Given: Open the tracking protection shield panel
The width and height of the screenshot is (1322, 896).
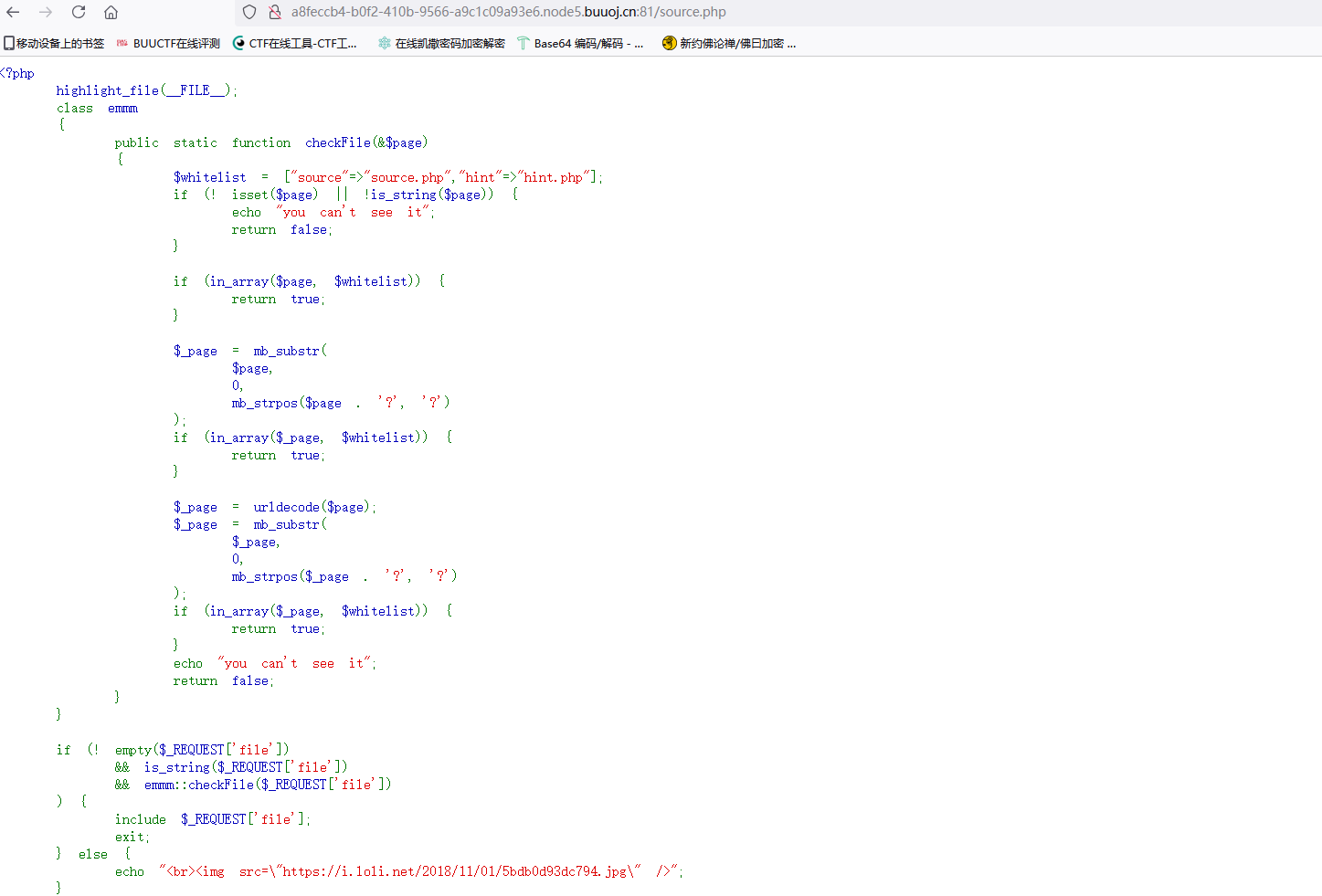Looking at the screenshot, I should click(249, 12).
